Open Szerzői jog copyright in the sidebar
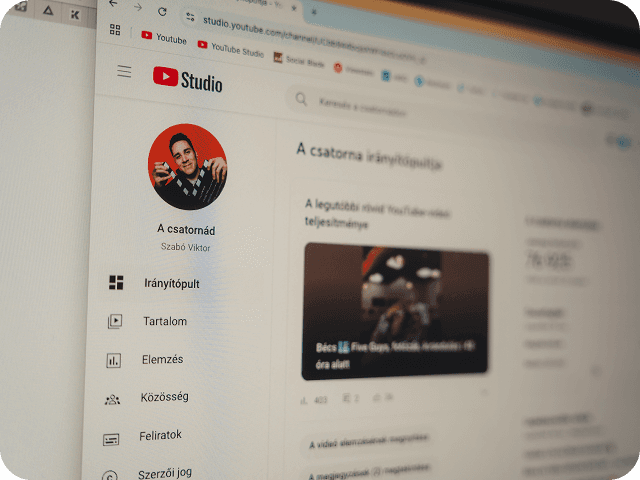This screenshot has height=480, width=640. pos(165,473)
